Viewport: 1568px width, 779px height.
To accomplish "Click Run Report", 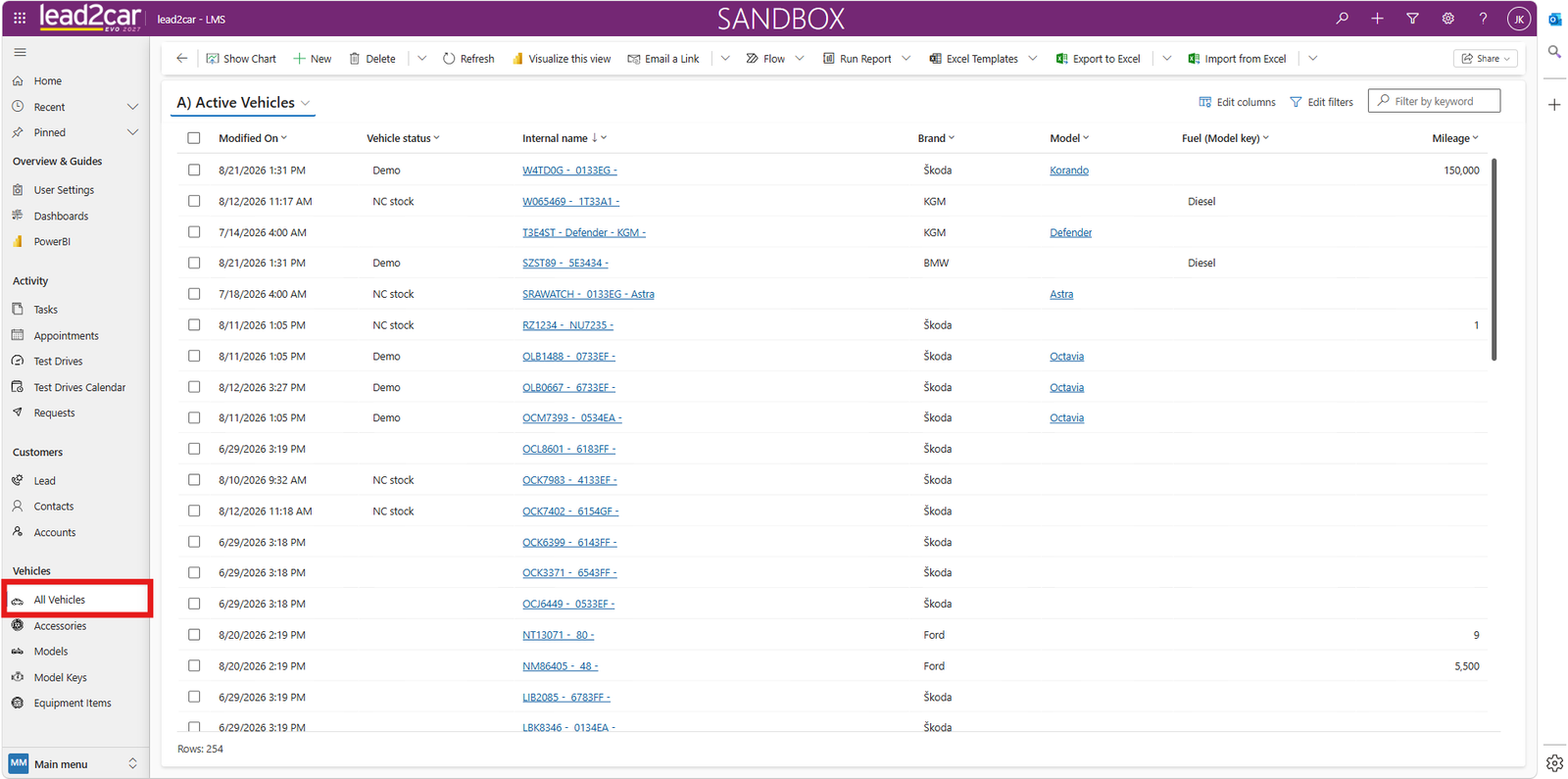I will pyautogui.click(x=857, y=59).
